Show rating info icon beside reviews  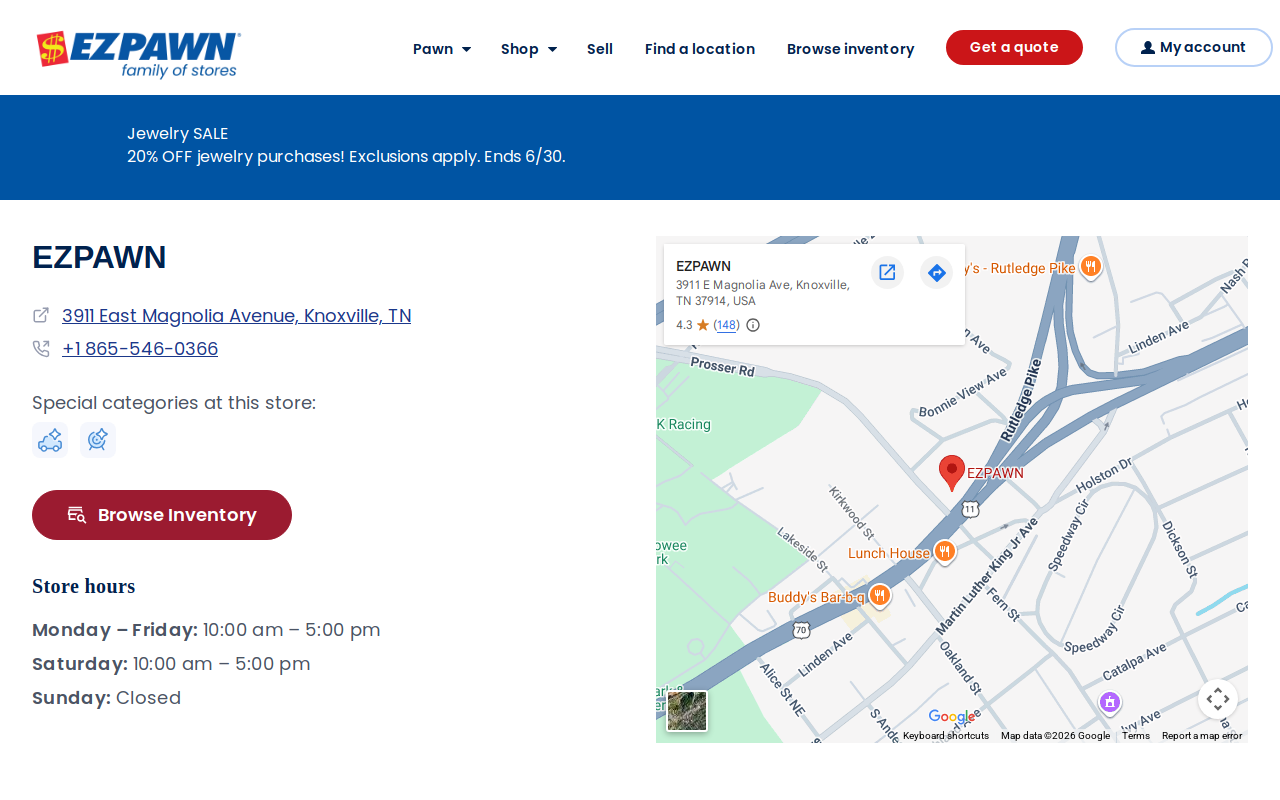753,325
